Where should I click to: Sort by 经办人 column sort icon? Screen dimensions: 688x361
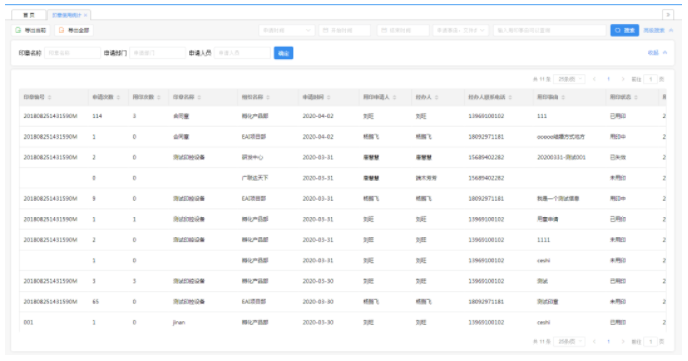pos(437,97)
